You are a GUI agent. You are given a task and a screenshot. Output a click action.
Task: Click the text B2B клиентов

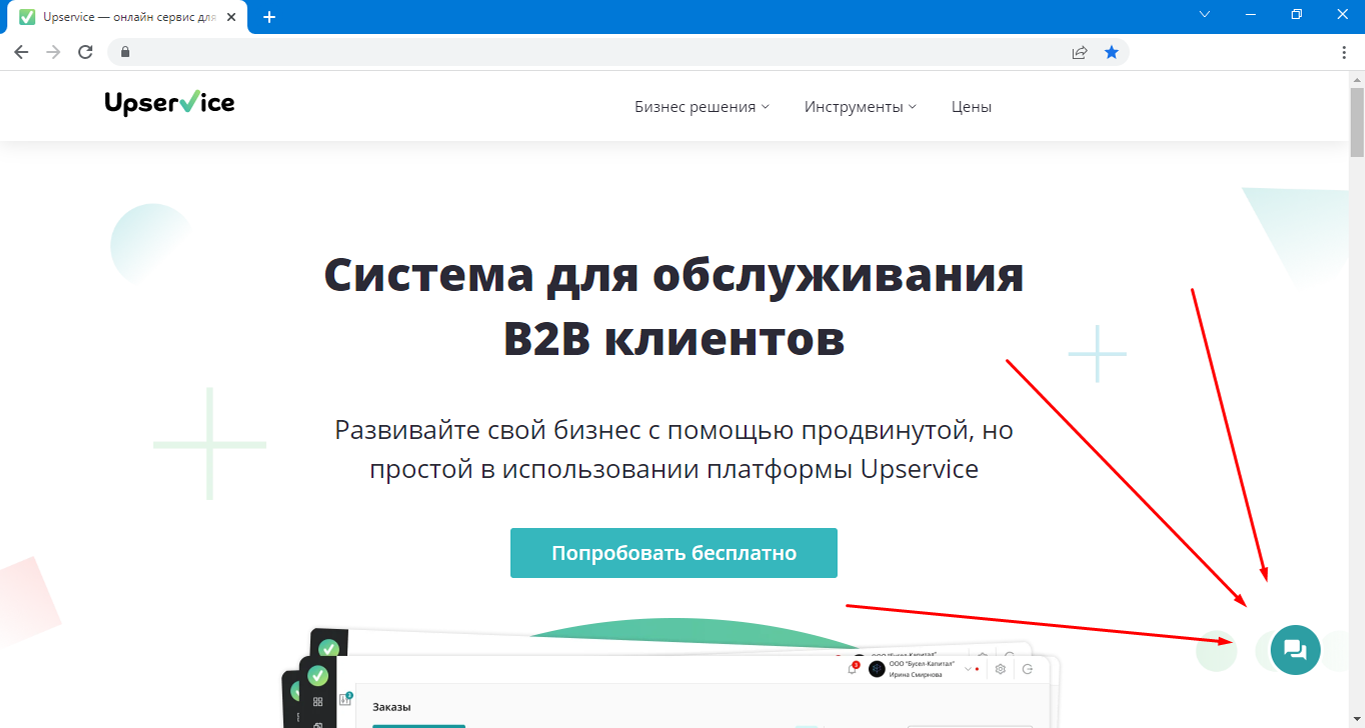(674, 338)
